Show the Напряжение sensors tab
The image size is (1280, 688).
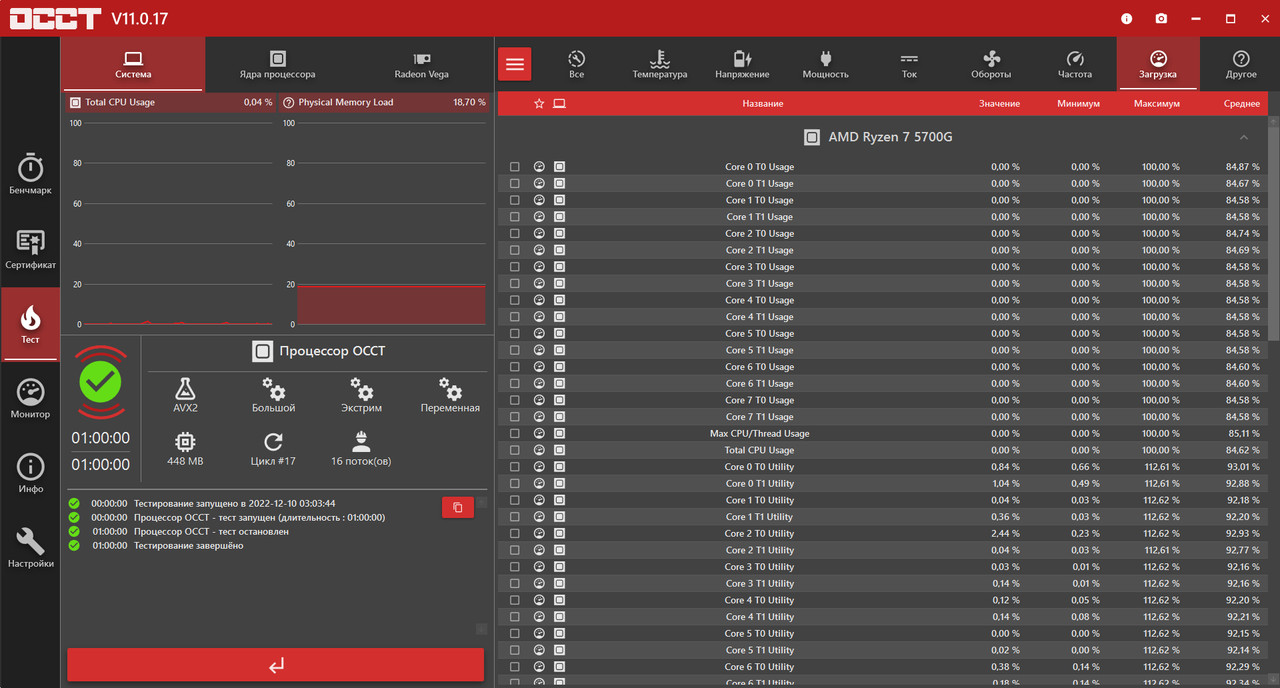click(x=742, y=64)
